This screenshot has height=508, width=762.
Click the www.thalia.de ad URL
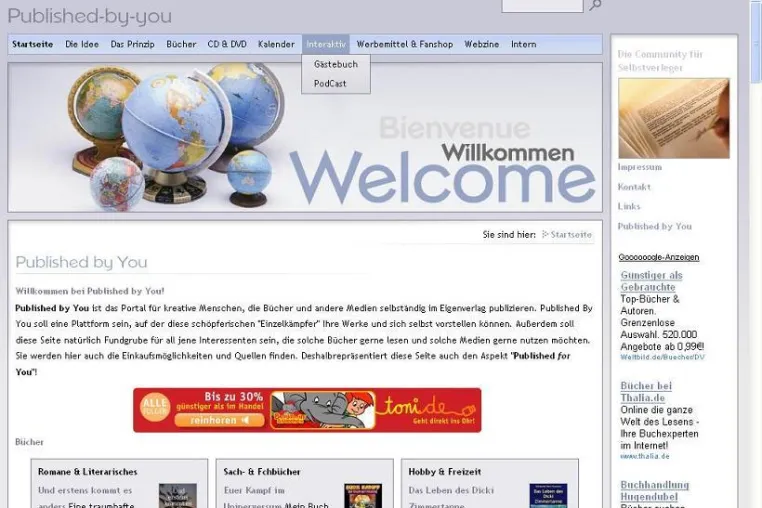[644, 456]
